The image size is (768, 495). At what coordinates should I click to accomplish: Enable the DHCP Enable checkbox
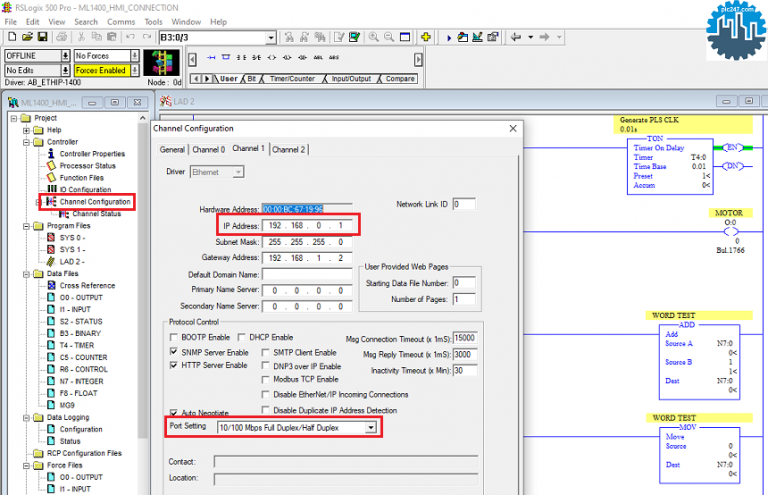(241, 337)
